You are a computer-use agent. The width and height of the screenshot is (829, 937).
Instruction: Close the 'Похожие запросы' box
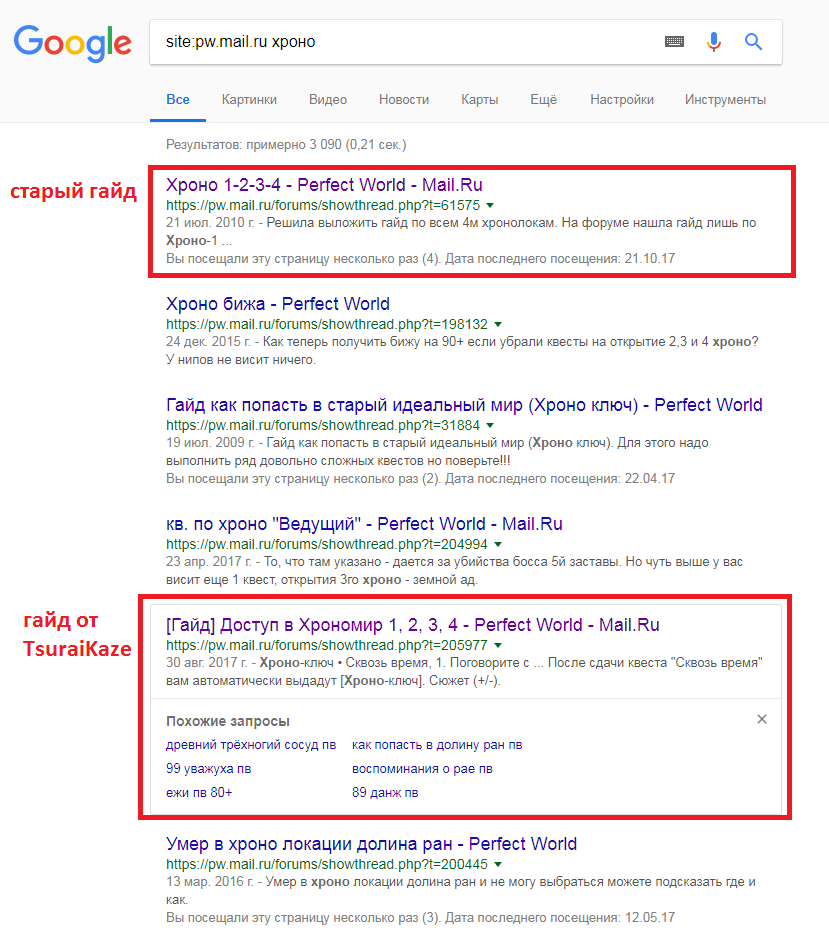tap(762, 719)
